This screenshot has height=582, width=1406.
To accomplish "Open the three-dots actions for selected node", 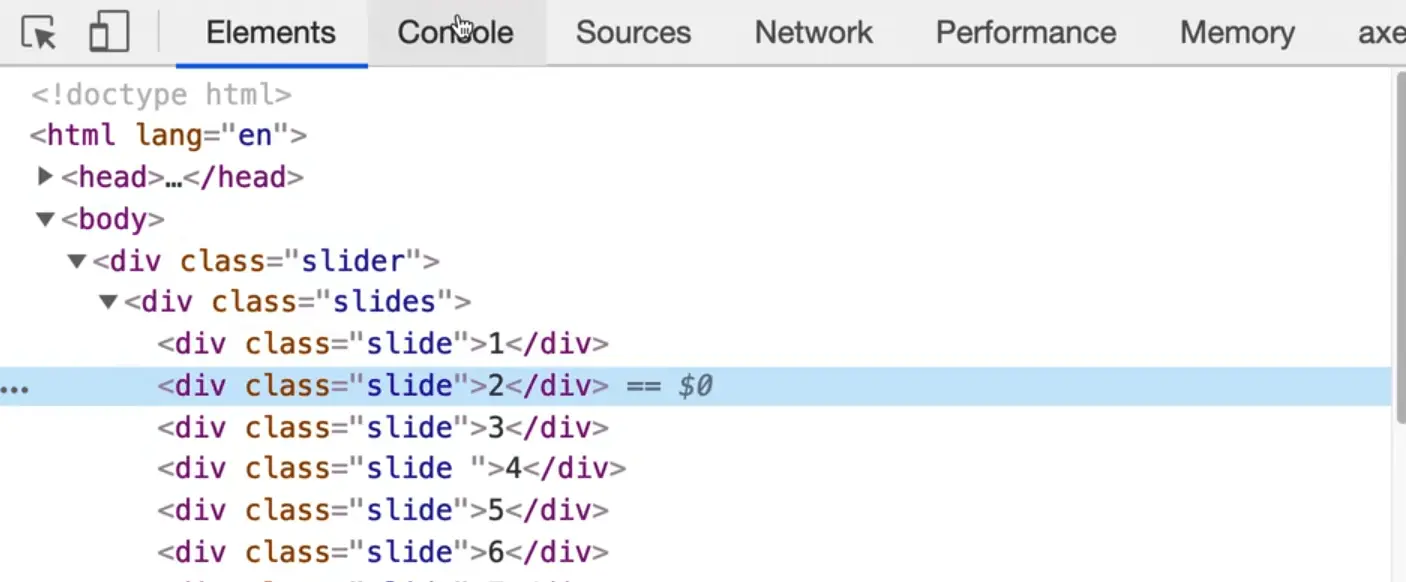I will [x=14, y=387].
